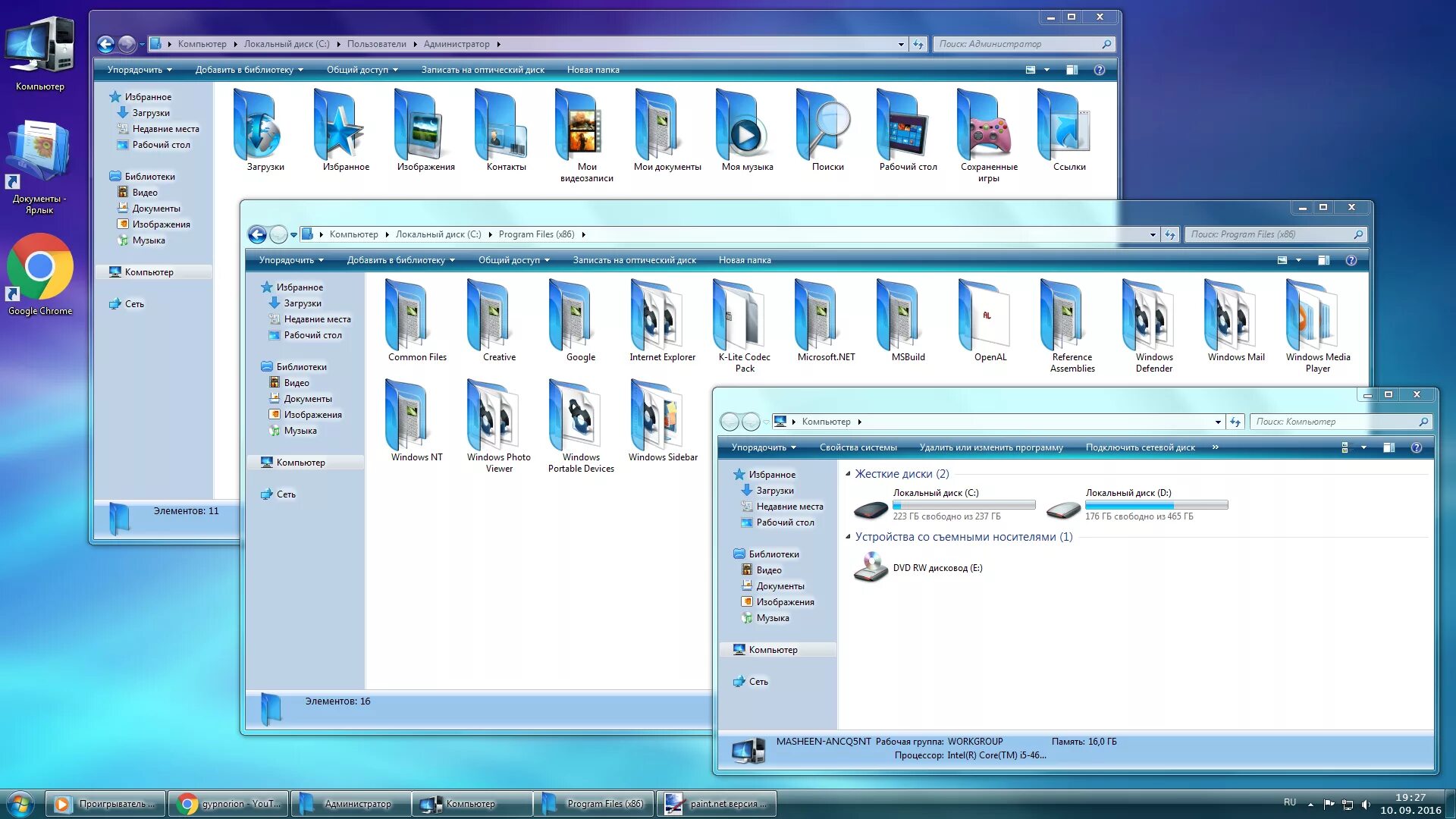
Task: Toggle preview pane in Компьютер window
Action: click(x=1389, y=447)
